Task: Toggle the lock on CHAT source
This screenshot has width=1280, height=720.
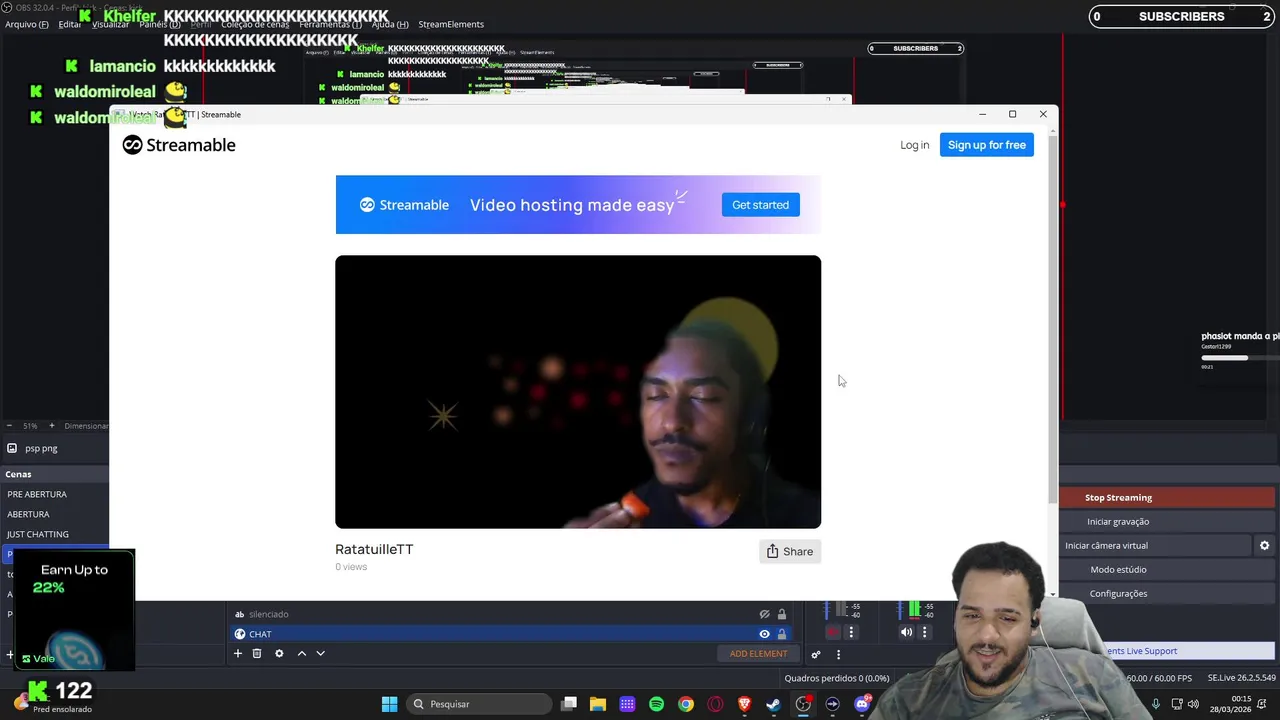Action: coord(782,634)
